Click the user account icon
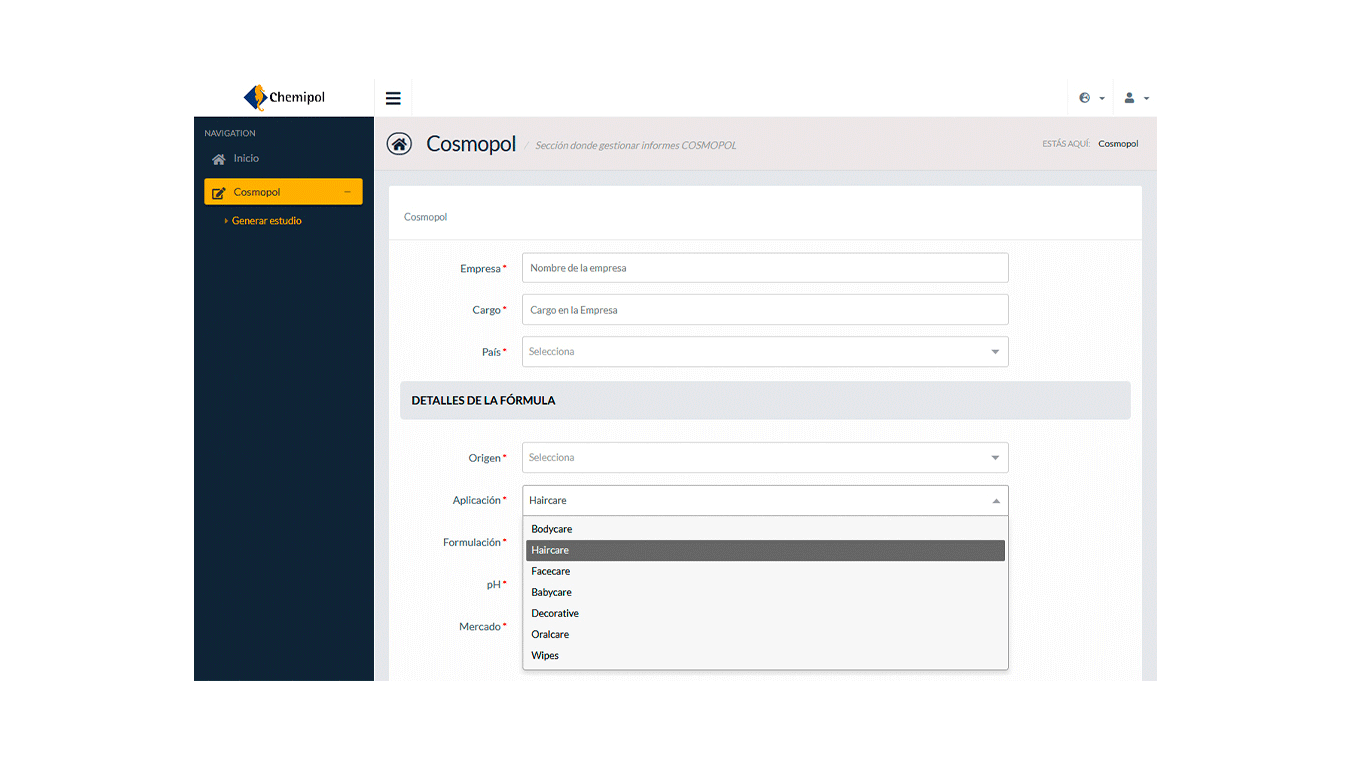 pyautogui.click(x=1130, y=97)
